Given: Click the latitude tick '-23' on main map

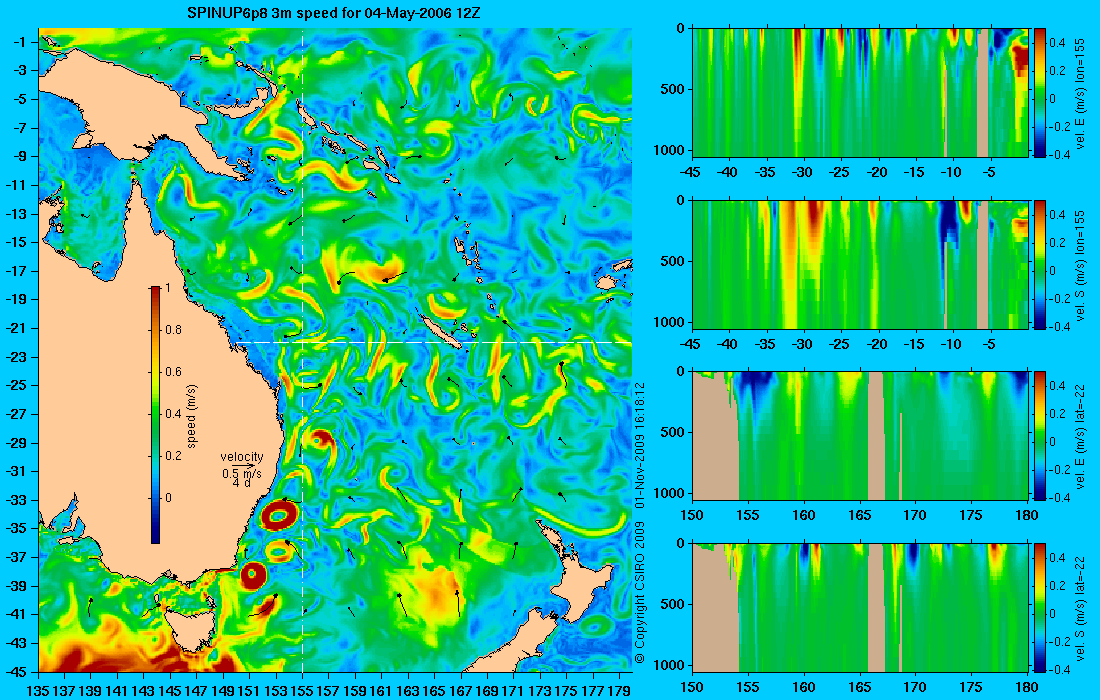Looking at the screenshot, I should coord(16,357).
